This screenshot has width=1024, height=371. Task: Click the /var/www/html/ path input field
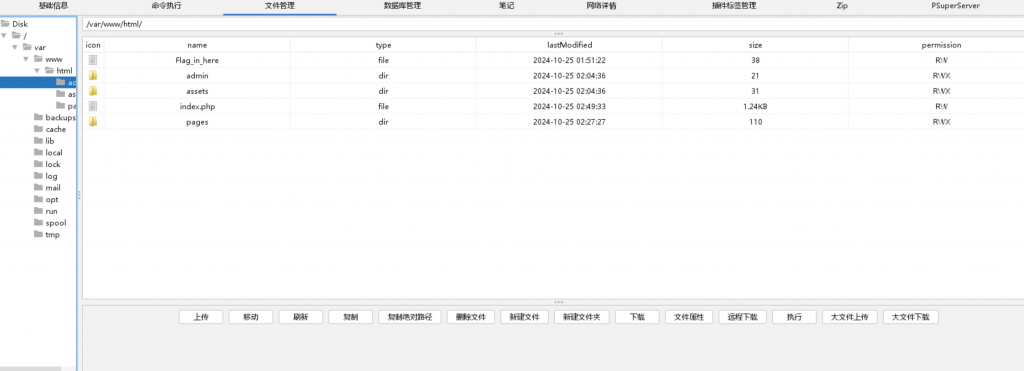[x=553, y=24]
